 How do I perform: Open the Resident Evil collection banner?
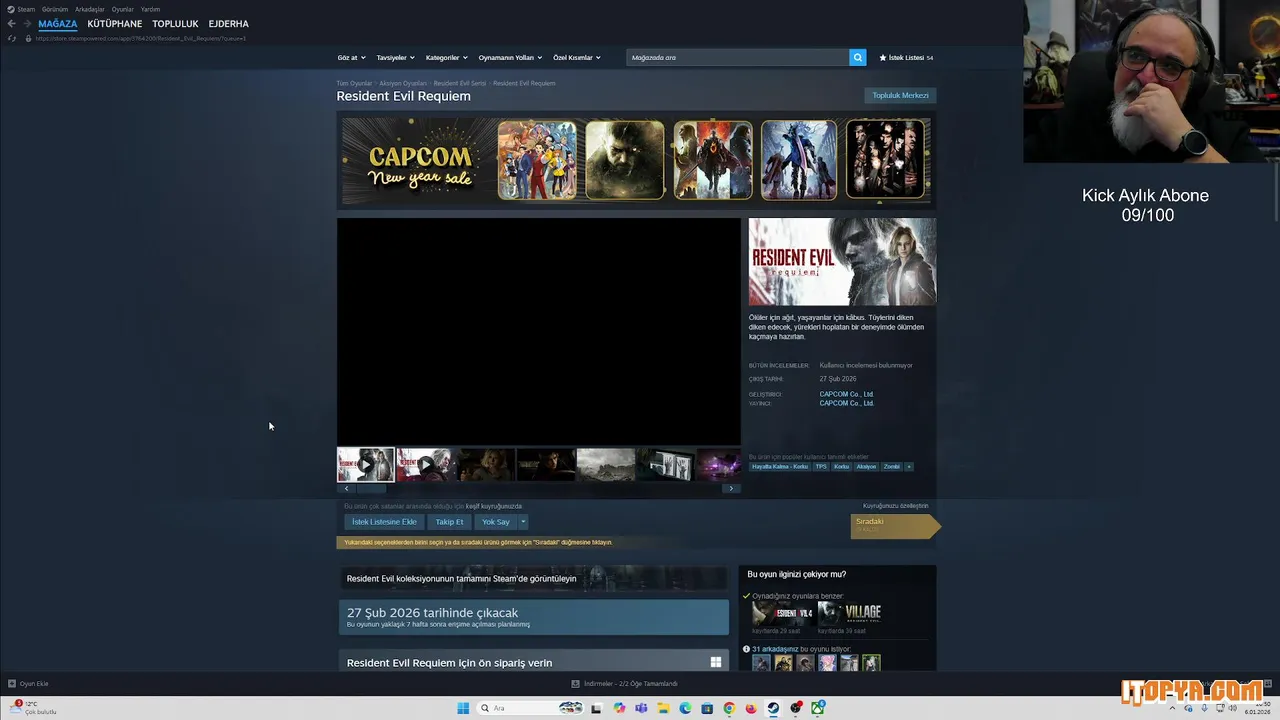tap(532, 578)
